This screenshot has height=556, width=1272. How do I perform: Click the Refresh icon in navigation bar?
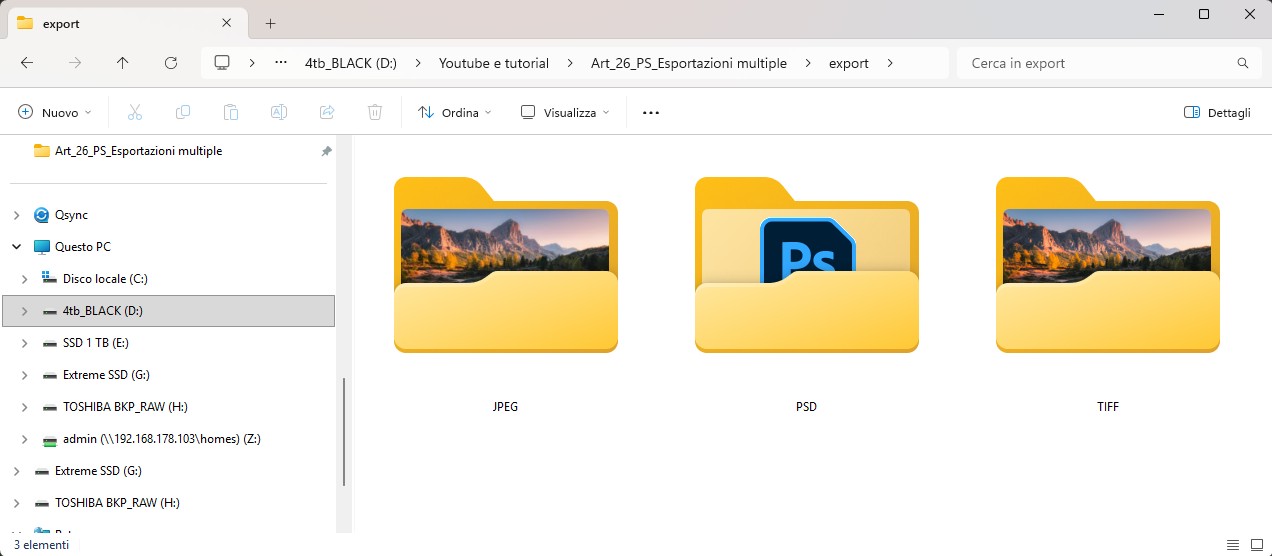point(171,63)
